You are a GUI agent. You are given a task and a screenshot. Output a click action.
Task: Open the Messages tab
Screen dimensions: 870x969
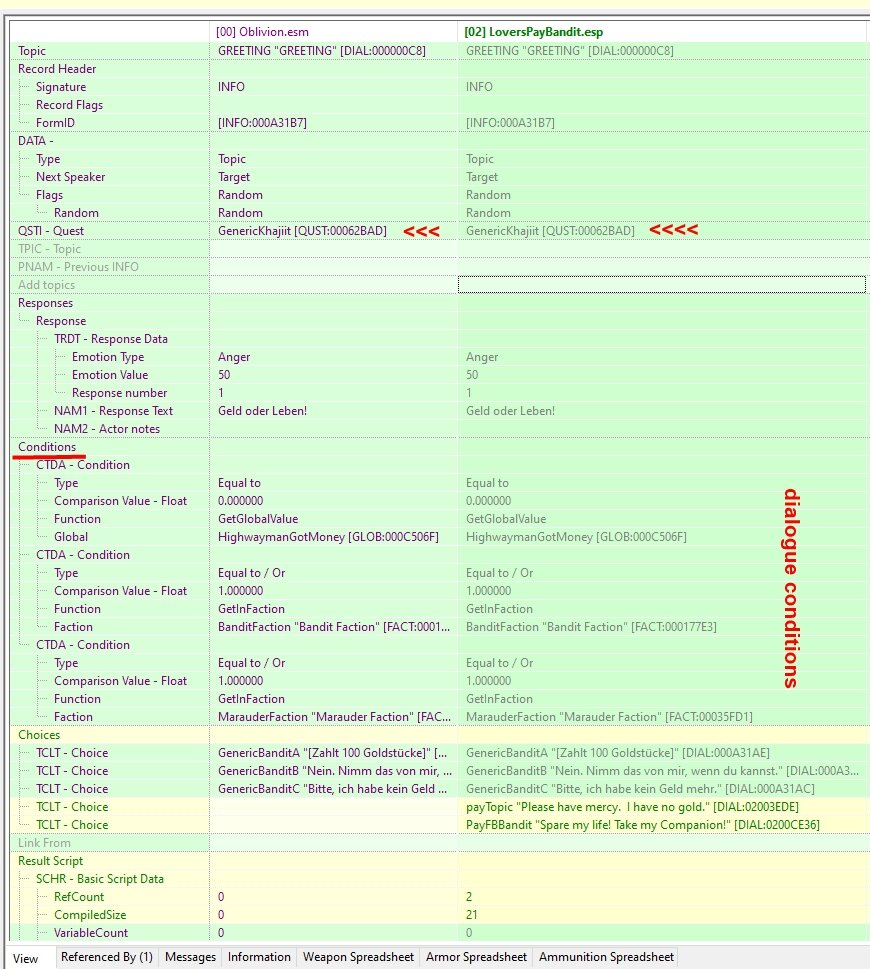pos(190,957)
